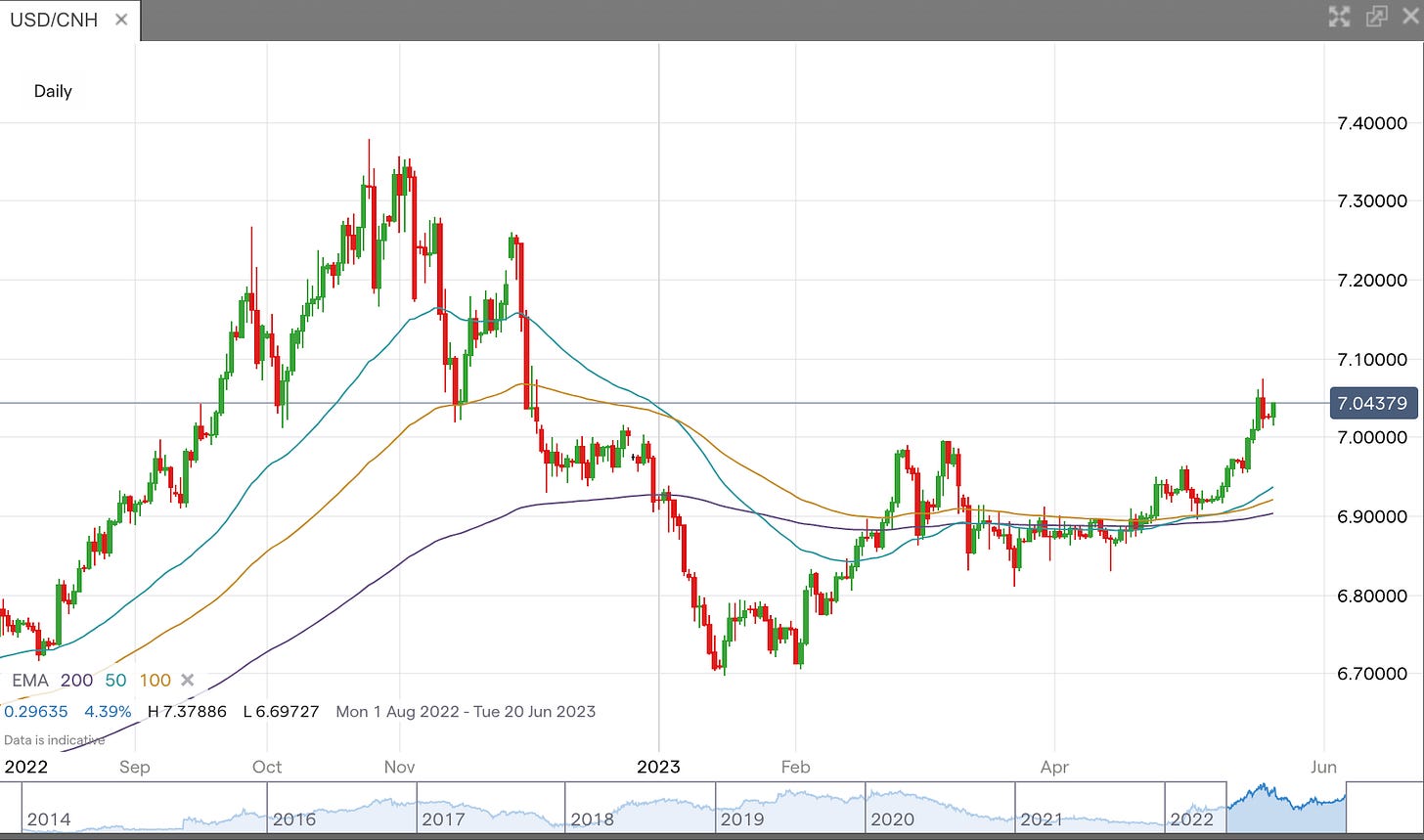Click the 6.80000 price axis label
This screenshot has width=1424, height=840.
click(1372, 595)
